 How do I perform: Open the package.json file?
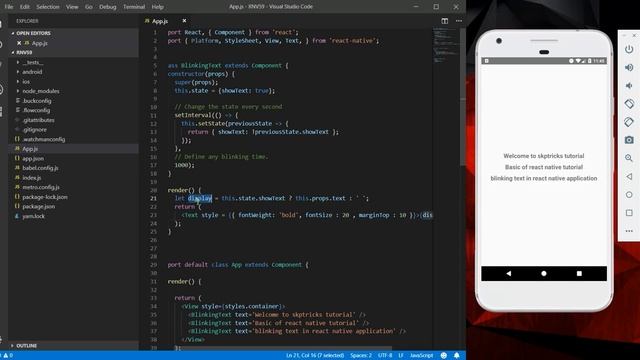38,207
